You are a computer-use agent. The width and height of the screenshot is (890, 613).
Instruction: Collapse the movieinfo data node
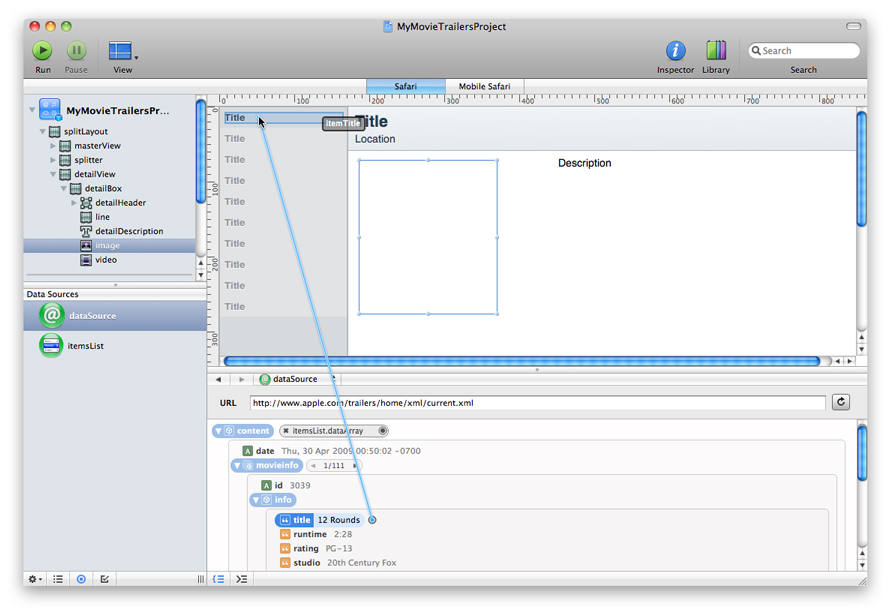coord(238,466)
